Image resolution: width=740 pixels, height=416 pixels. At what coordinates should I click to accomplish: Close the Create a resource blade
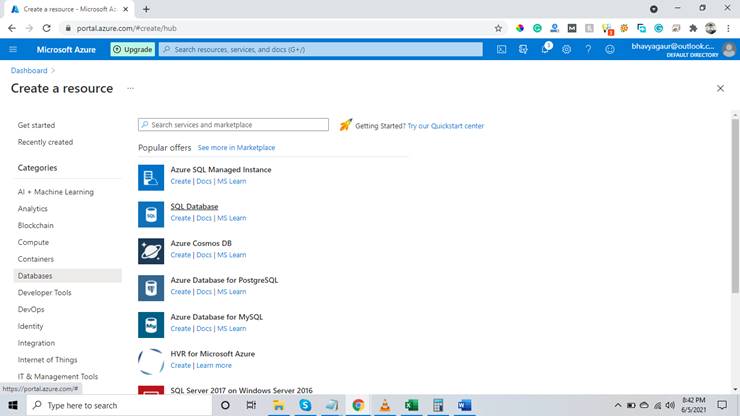[720, 88]
